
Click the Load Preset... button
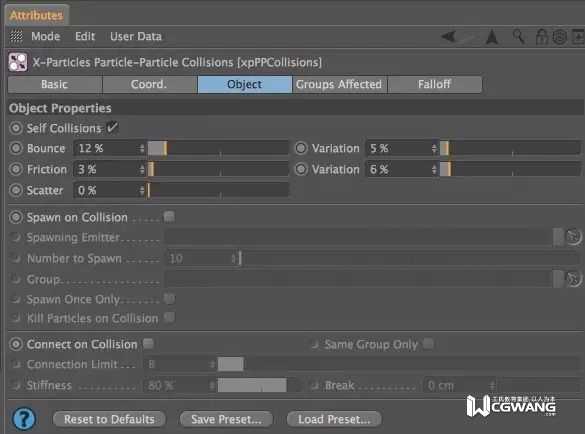[334, 419]
